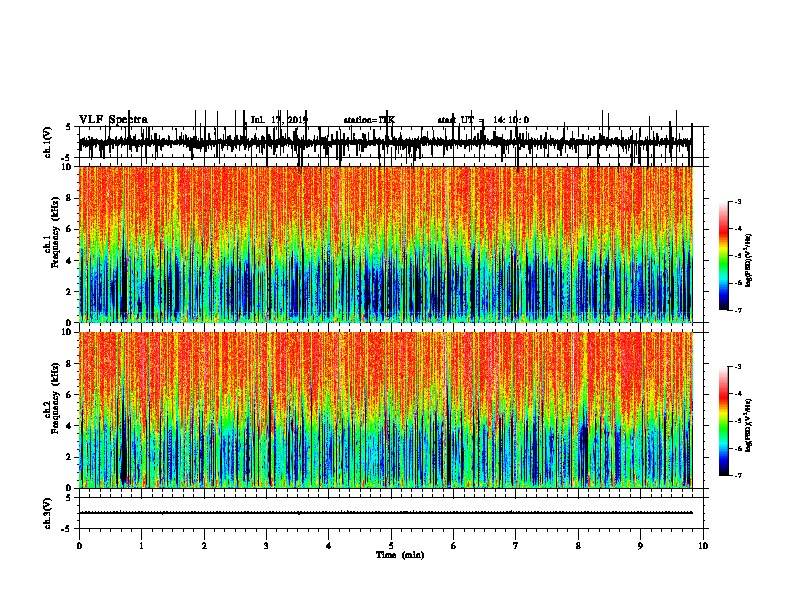Click the time axis tick label '6'
This screenshot has width=792, height=612.
pos(454,546)
